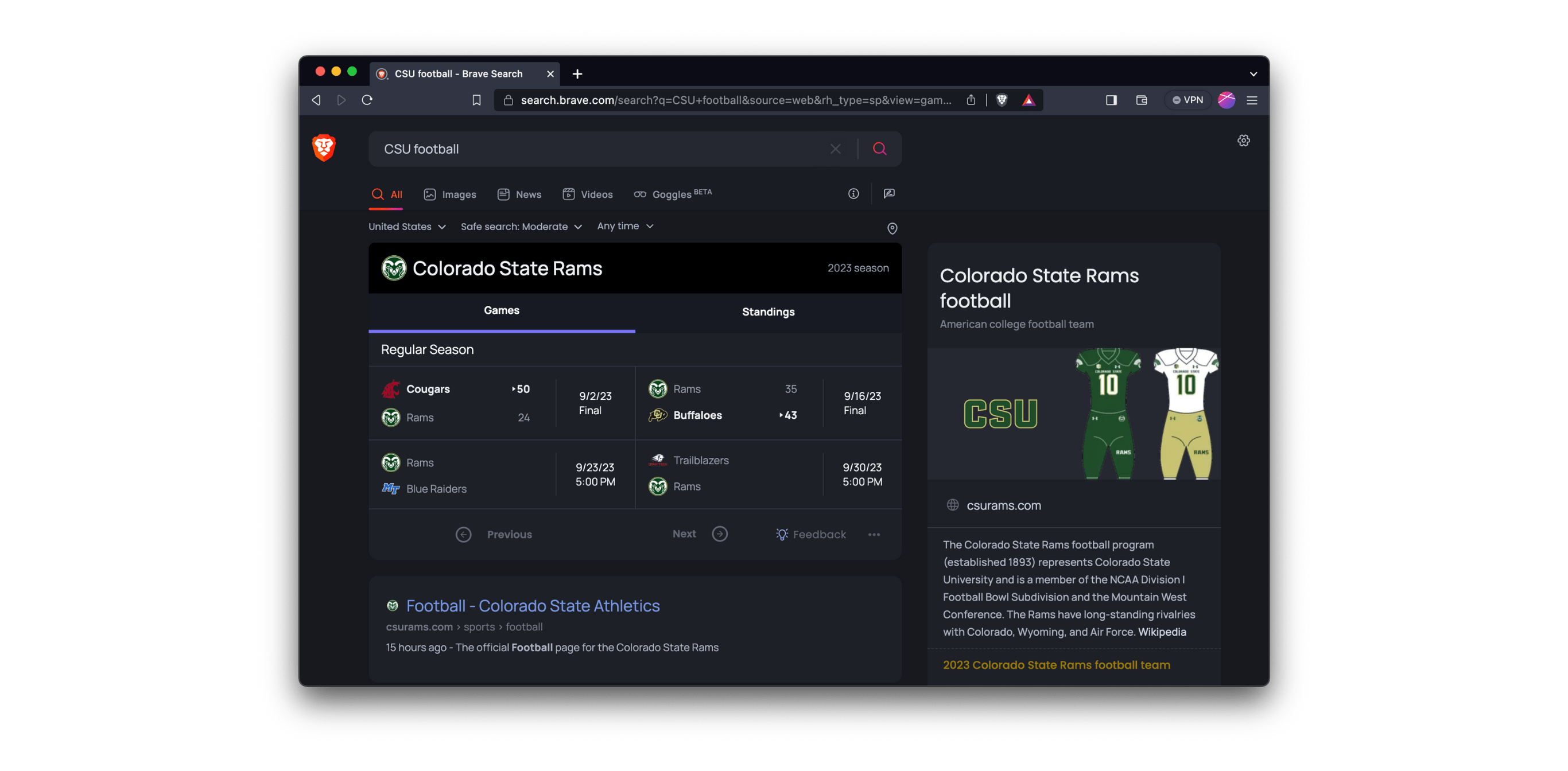Click the Feedback lightbulb button
1568x771 pixels.
811,534
